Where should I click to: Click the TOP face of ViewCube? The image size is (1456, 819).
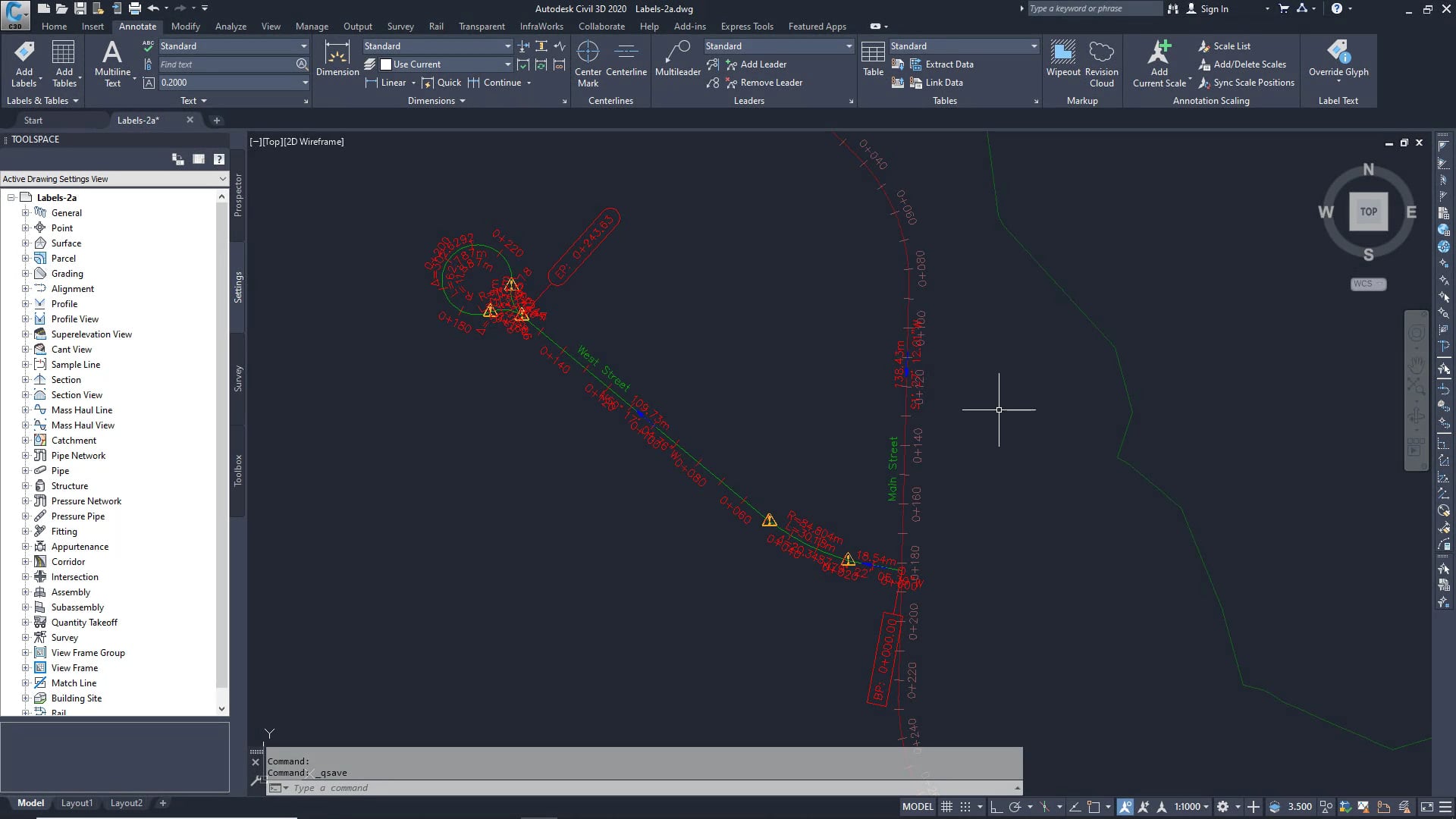tap(1368, 212)
